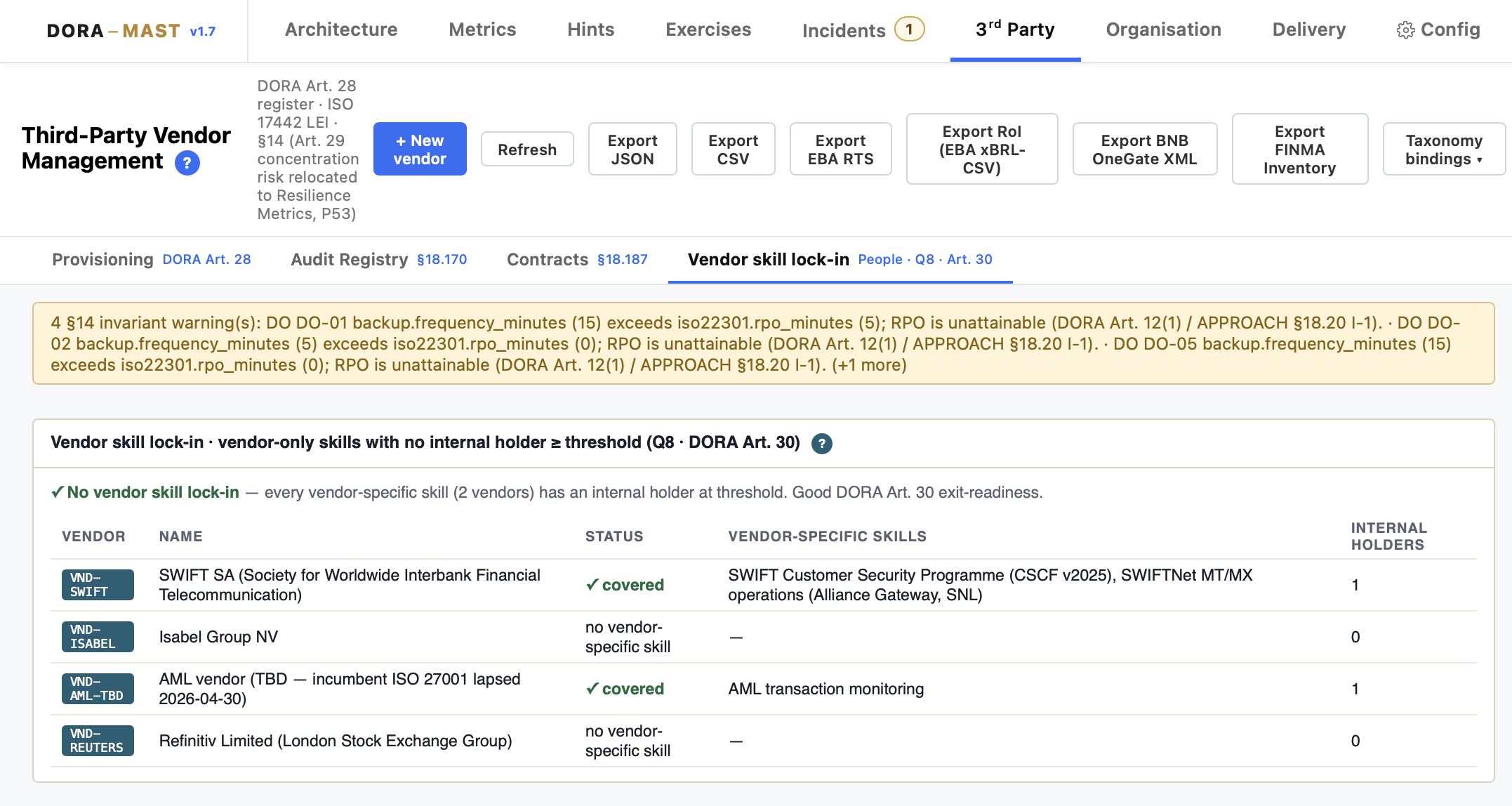Click the AML transaction monitoring skill
This screenshot has height=806, width=1512.
coord(826,689)
